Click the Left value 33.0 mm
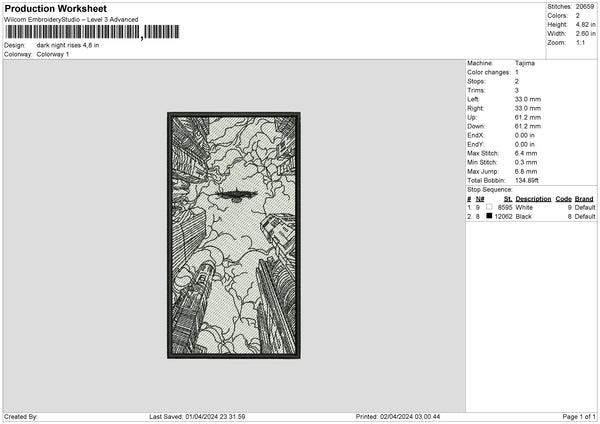The height and width of the screenshot is (424, 600). pyautogui.click(x=528, y=99)
